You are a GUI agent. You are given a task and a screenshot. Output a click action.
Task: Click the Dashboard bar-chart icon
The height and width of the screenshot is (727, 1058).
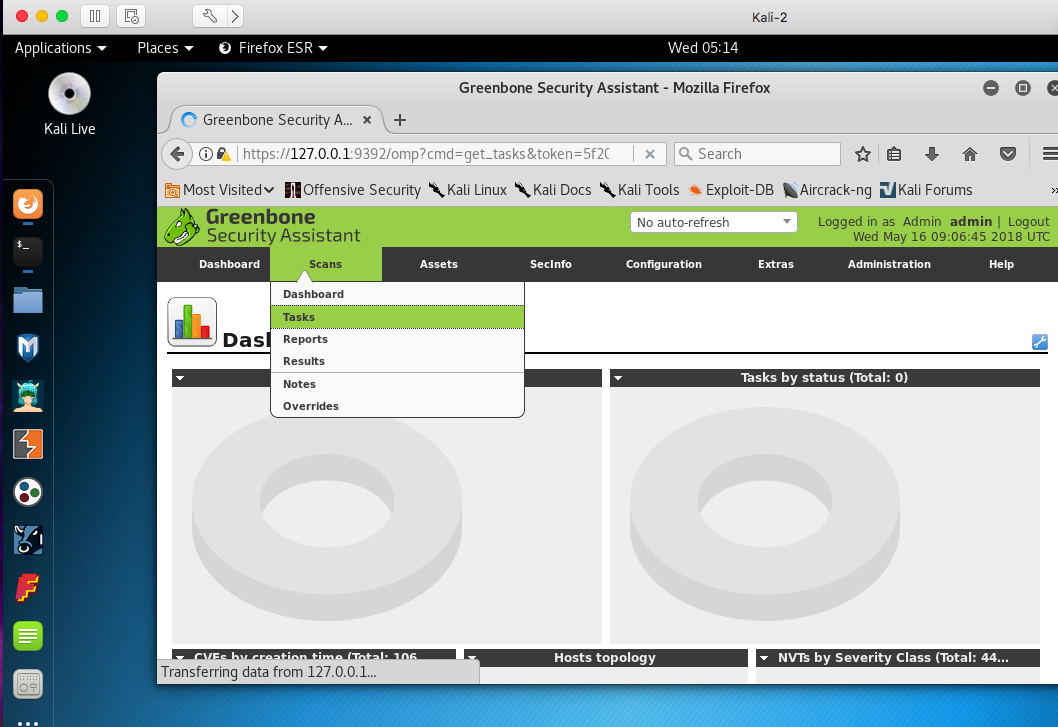(192, 322)
